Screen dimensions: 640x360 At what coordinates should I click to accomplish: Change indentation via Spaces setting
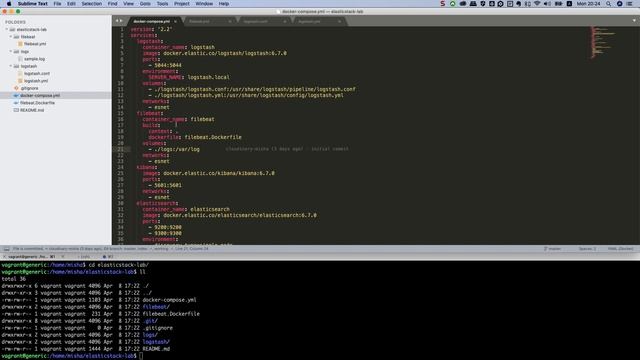click(x=587, y=249)
